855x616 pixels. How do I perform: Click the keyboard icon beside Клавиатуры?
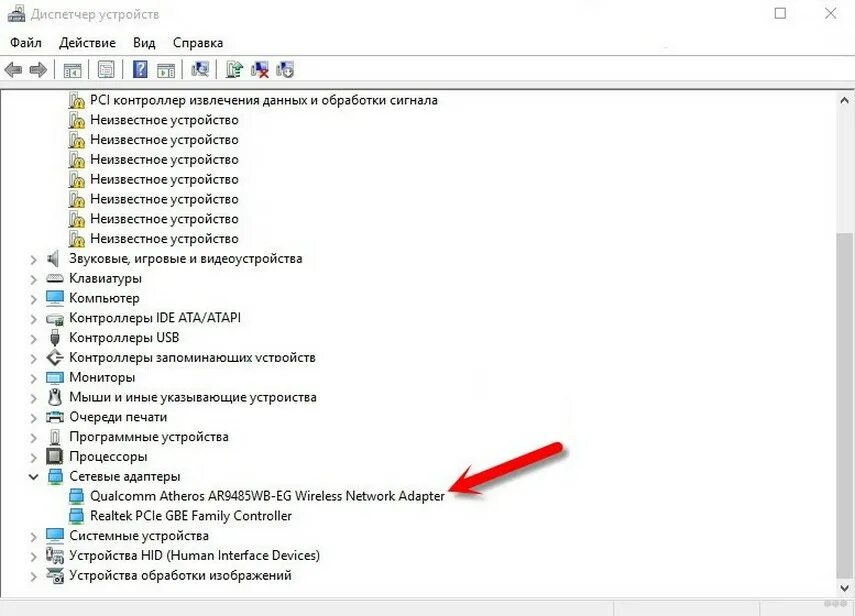click(x=55, y=279)
